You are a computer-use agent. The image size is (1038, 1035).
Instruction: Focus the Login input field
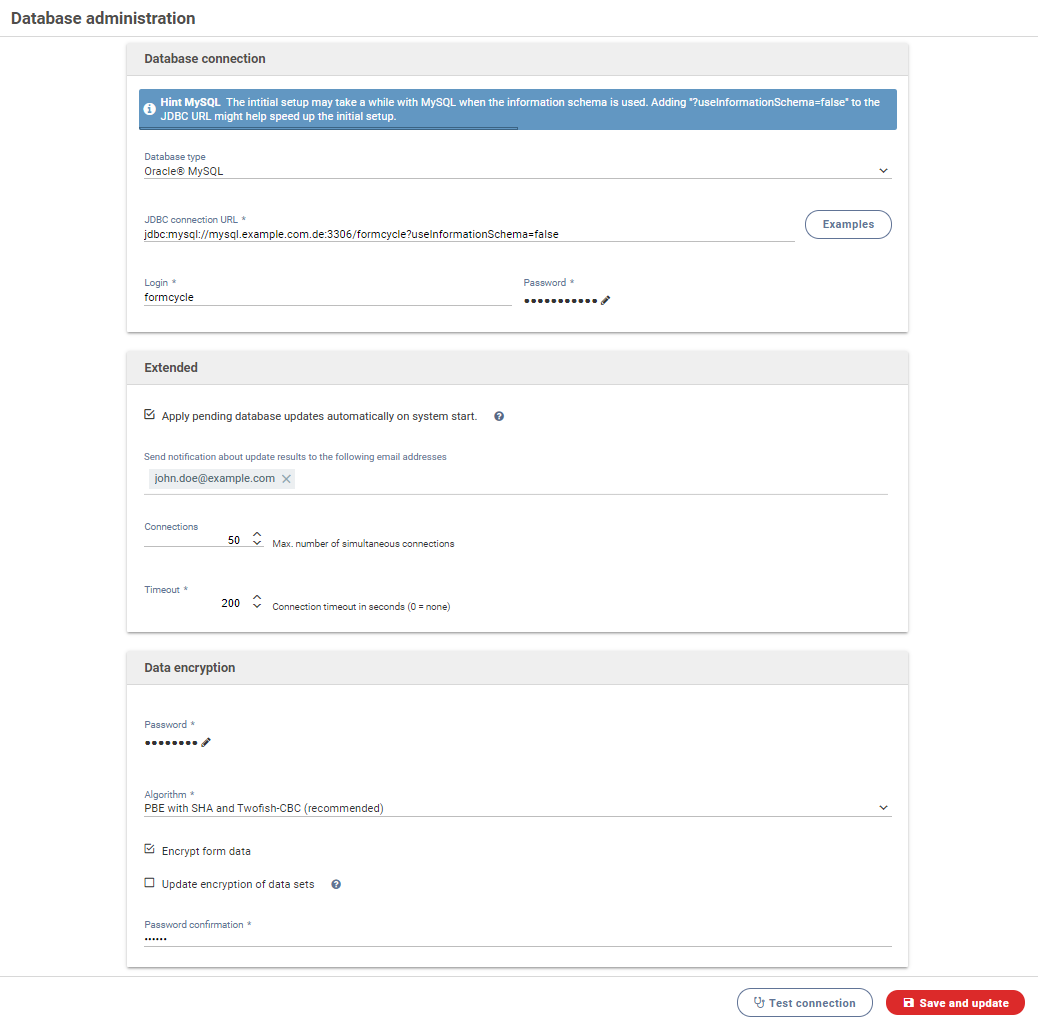tap(326, 297)
